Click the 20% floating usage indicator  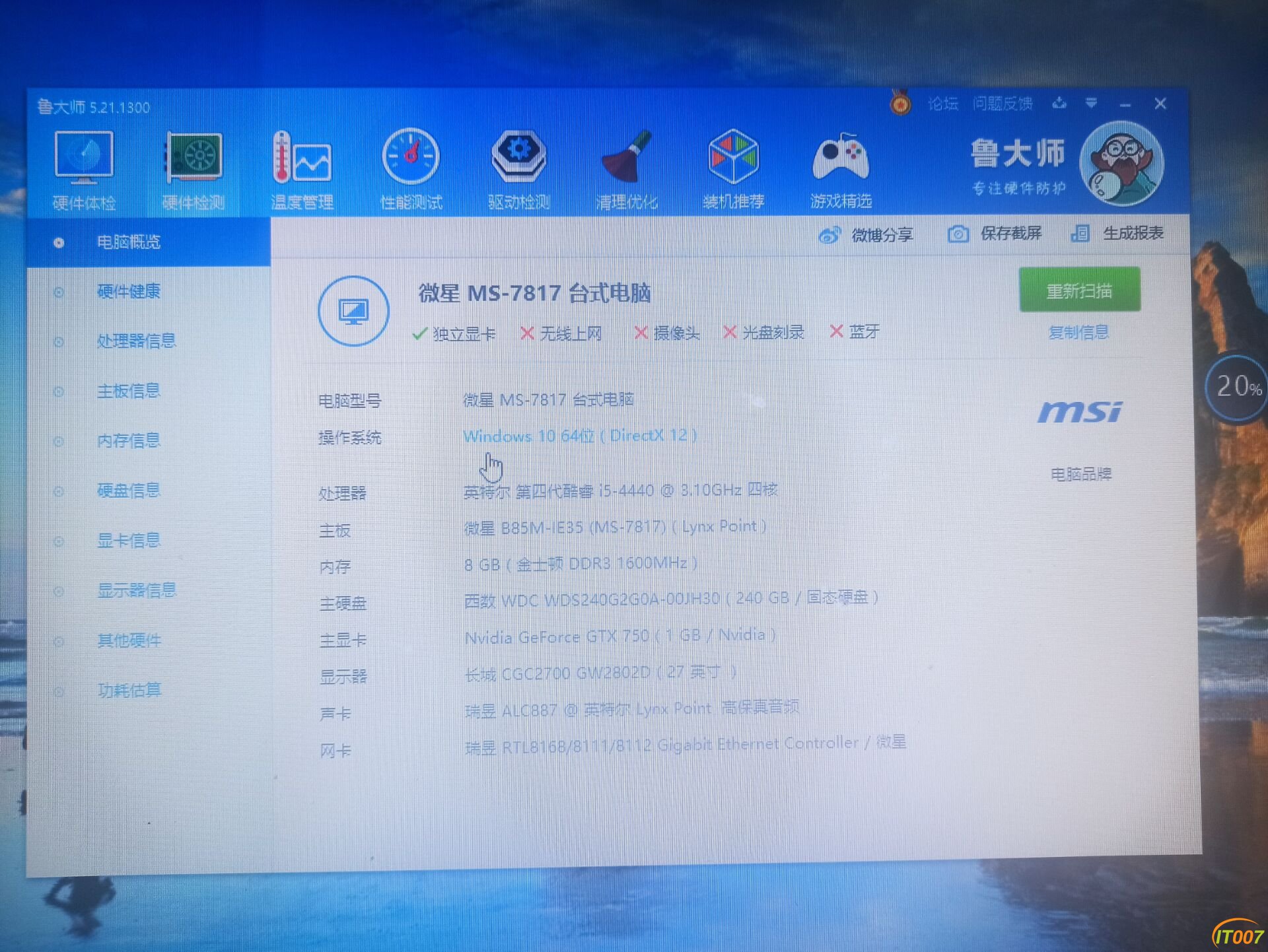1237,388
